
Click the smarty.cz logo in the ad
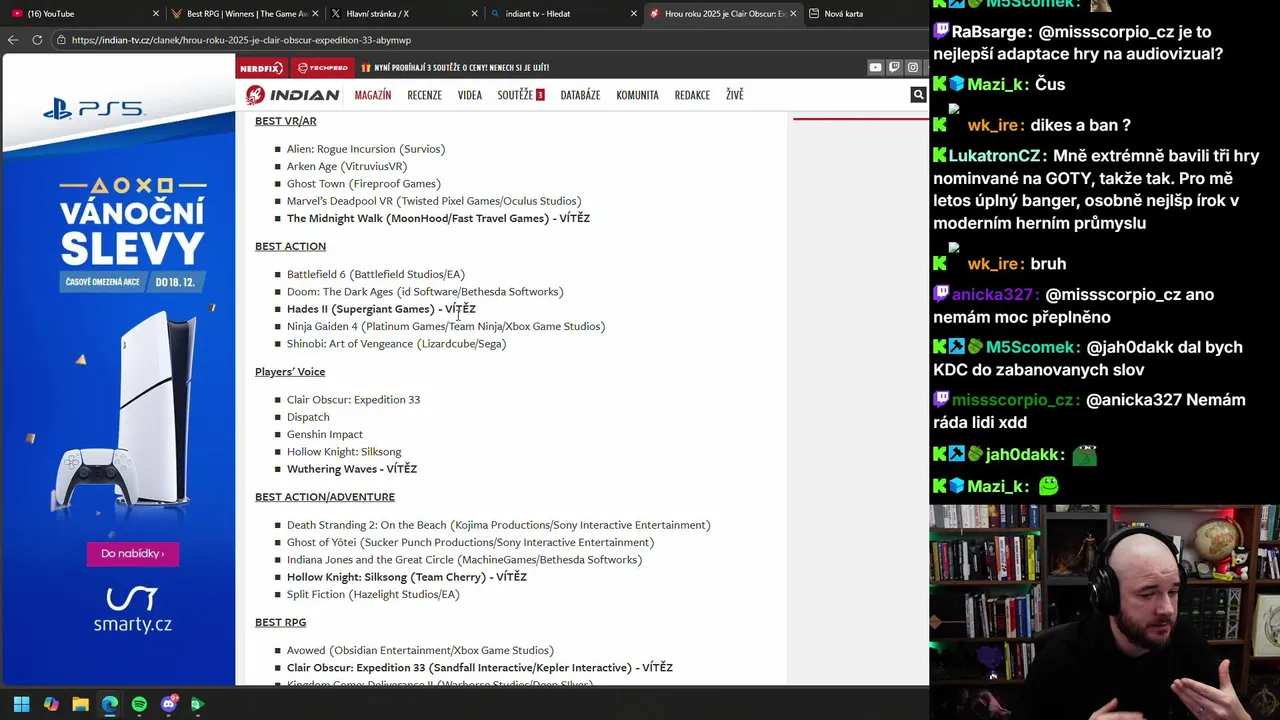pyautogui.click(x=132, y=610)
